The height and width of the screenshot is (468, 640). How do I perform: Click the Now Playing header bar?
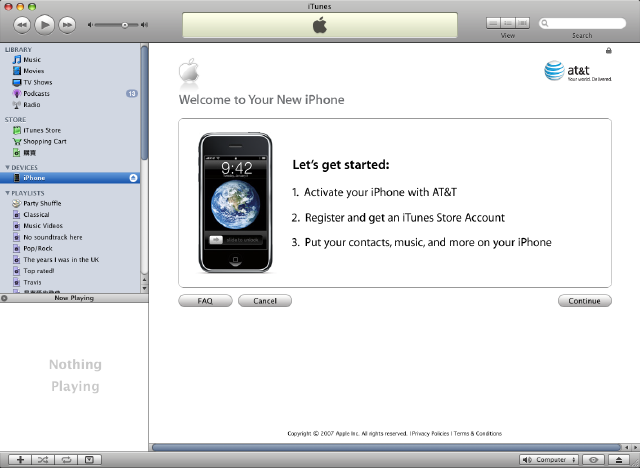click(x=74, y=298)
